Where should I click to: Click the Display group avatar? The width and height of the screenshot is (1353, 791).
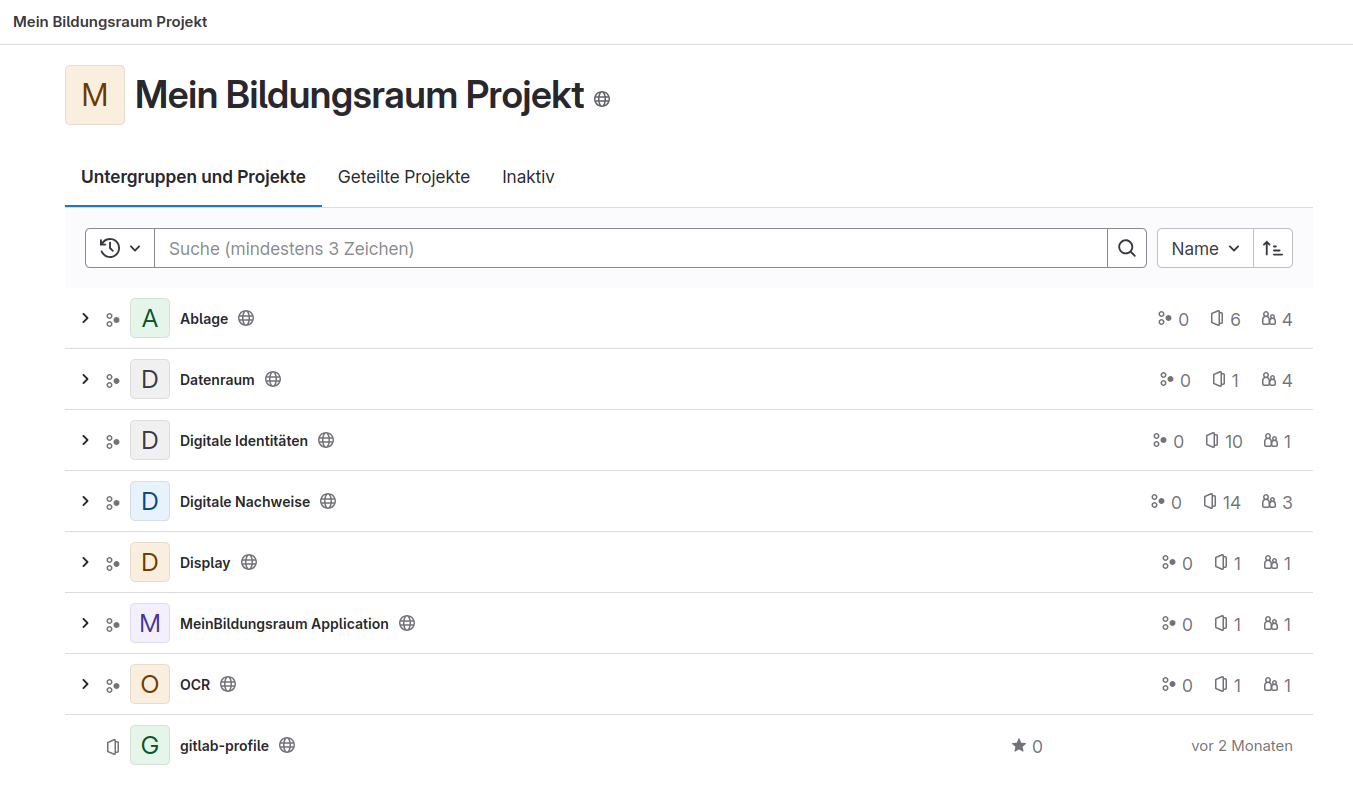[150, 563]
